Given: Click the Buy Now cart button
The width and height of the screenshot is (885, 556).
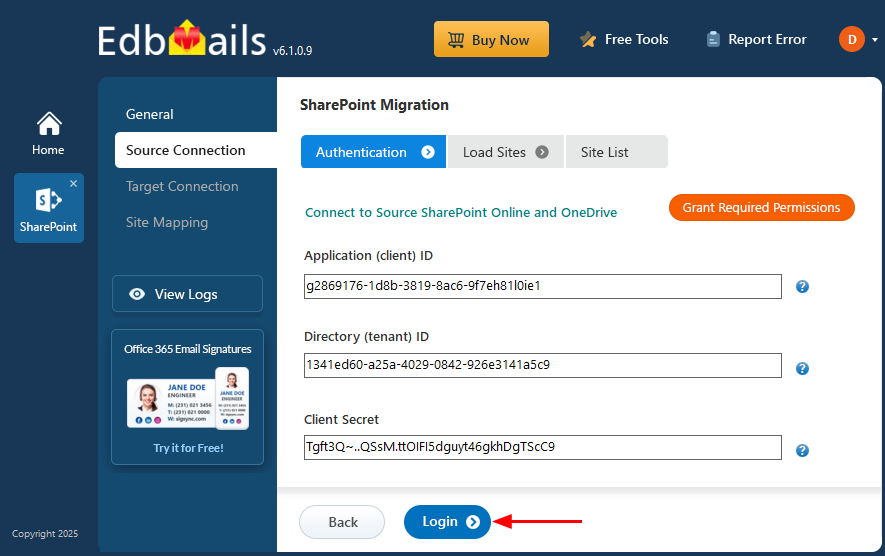Looking at the screenshot, I should (x=491, y=39).
